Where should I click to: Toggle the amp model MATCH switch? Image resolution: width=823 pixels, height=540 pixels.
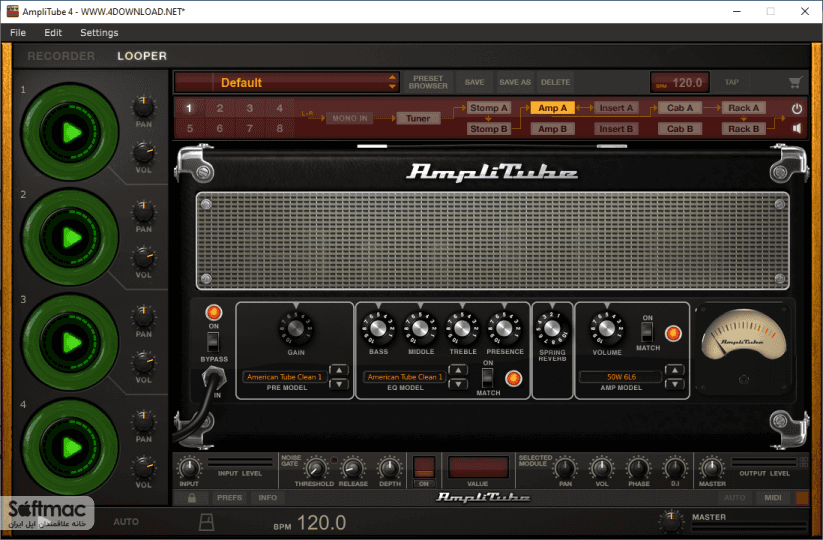coord(647,332)
